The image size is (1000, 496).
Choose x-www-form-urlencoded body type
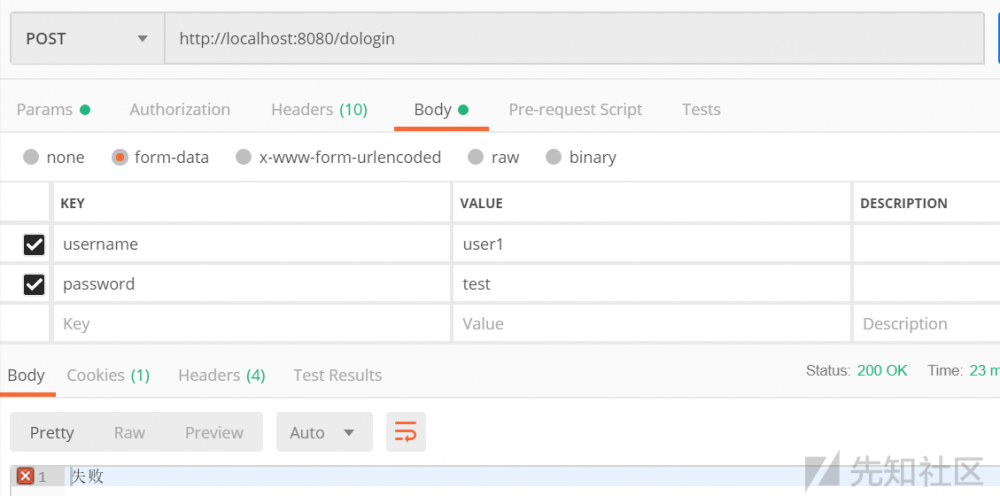[243, 157]
